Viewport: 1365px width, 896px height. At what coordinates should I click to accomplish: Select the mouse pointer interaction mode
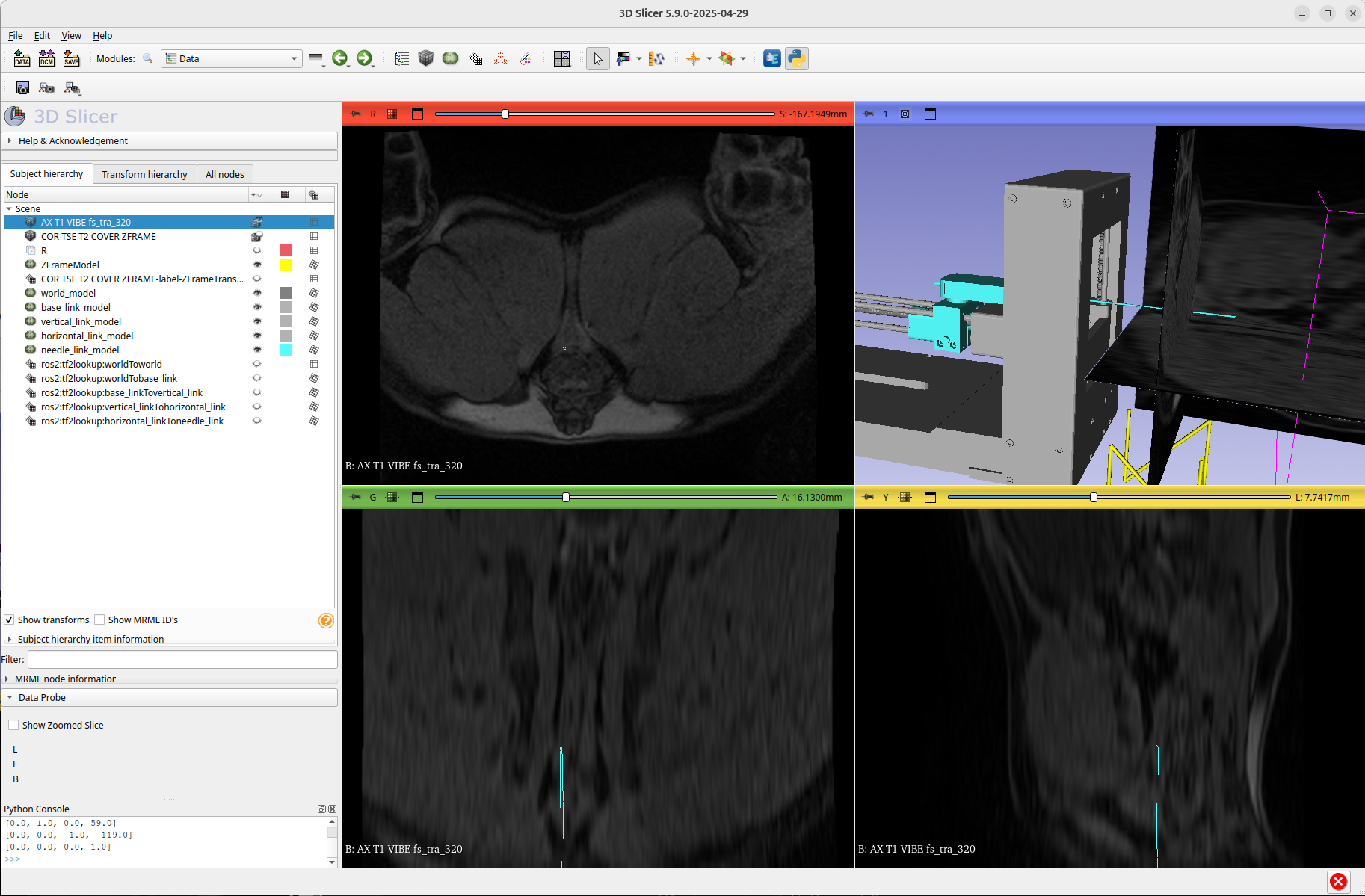click(x=598, y=58)
